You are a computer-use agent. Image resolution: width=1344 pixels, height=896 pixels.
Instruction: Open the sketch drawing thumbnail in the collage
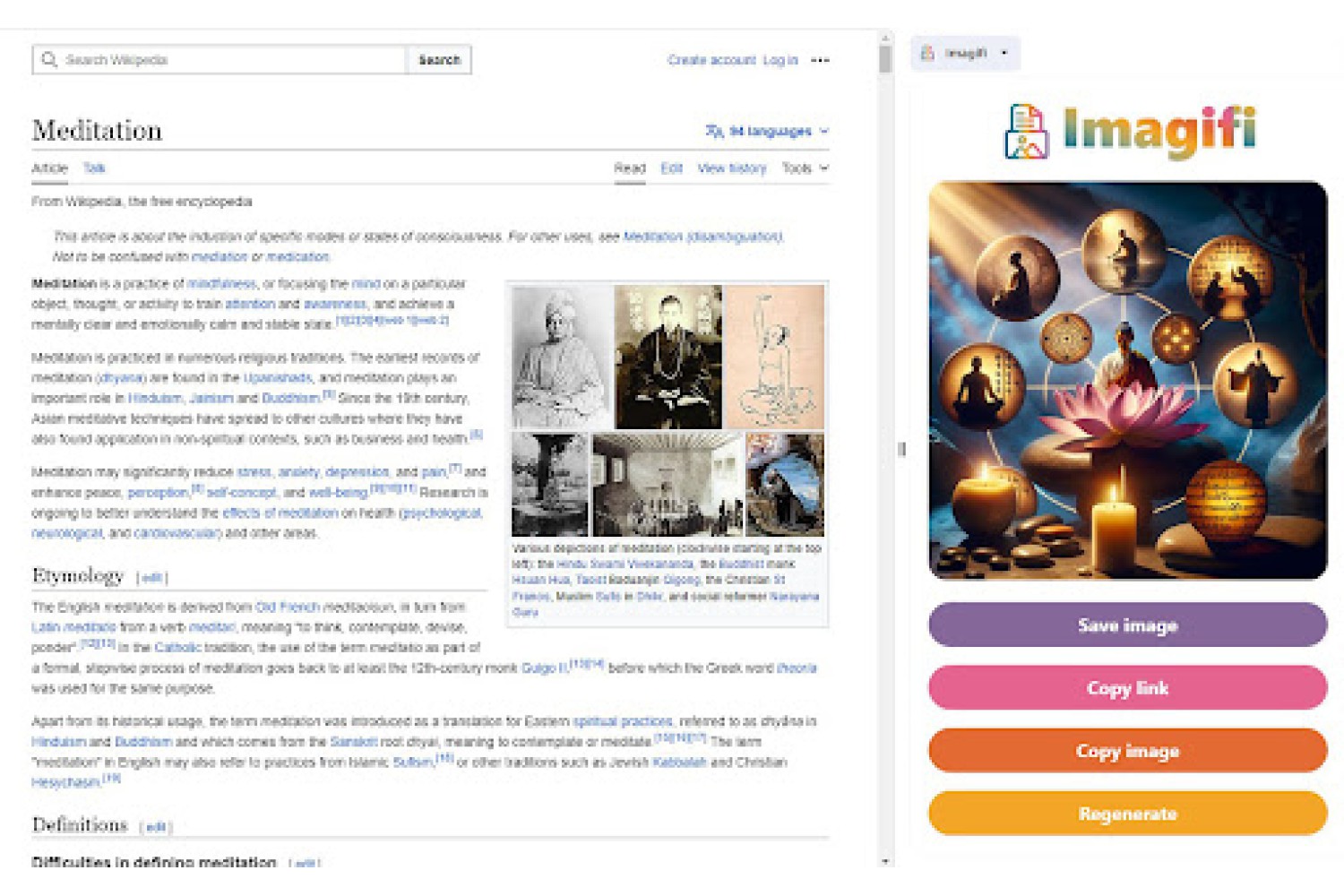(x=774, y=357)
